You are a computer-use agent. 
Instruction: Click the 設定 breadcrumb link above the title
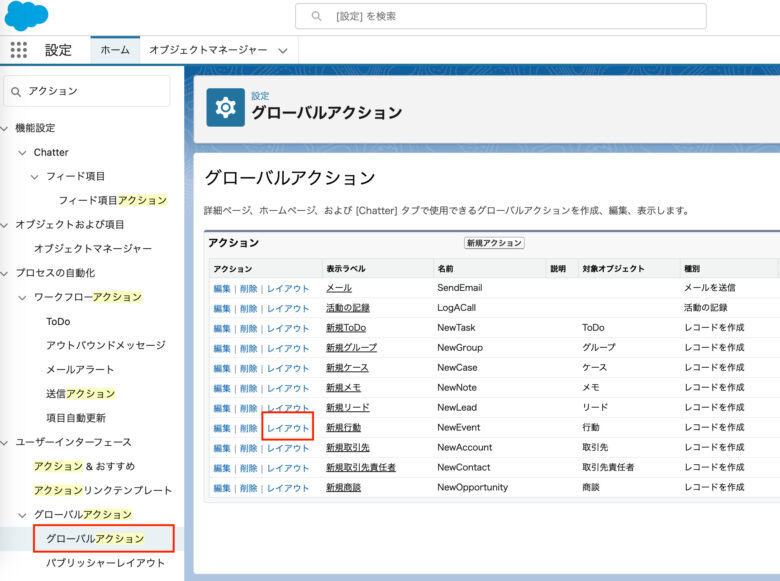pyautogui.click(x=260, y=96)
